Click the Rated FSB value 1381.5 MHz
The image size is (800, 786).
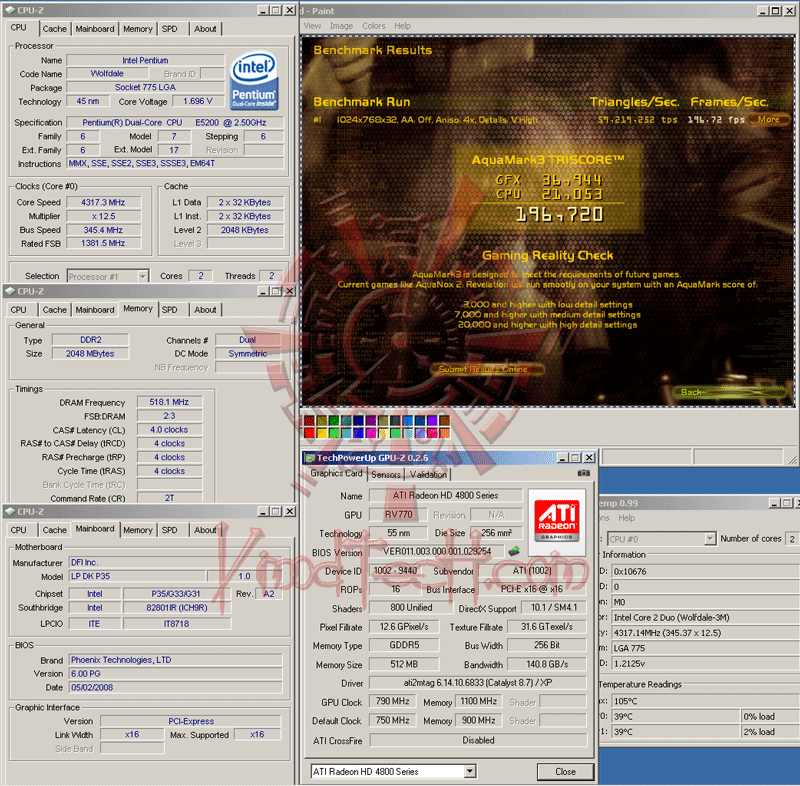(103, 243)
